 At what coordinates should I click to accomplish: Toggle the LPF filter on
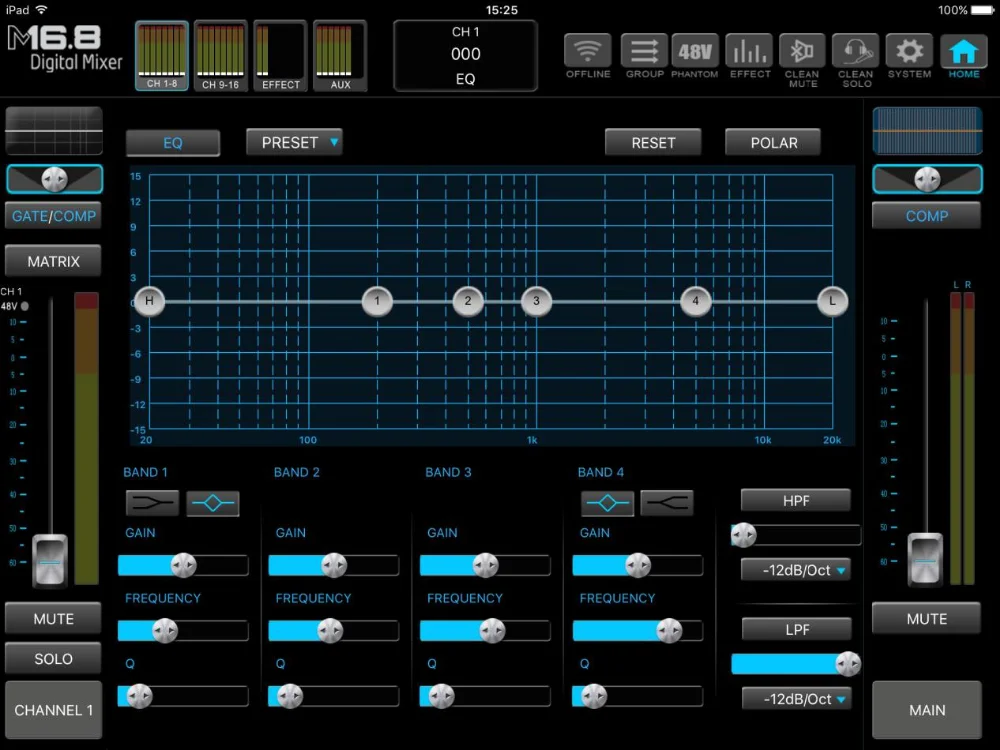click(797, 629)
